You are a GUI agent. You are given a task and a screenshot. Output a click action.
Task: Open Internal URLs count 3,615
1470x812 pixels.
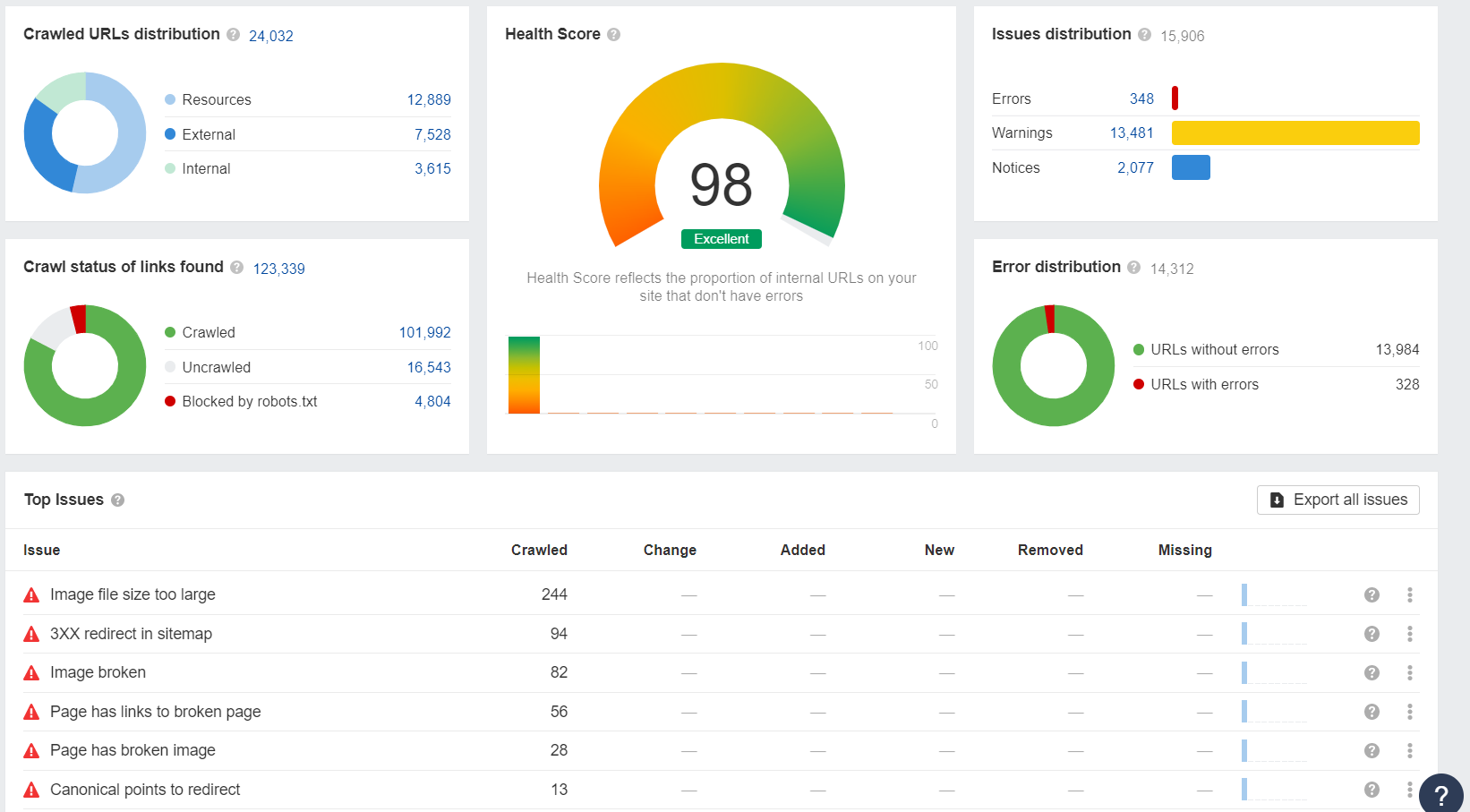coord(432,168)
